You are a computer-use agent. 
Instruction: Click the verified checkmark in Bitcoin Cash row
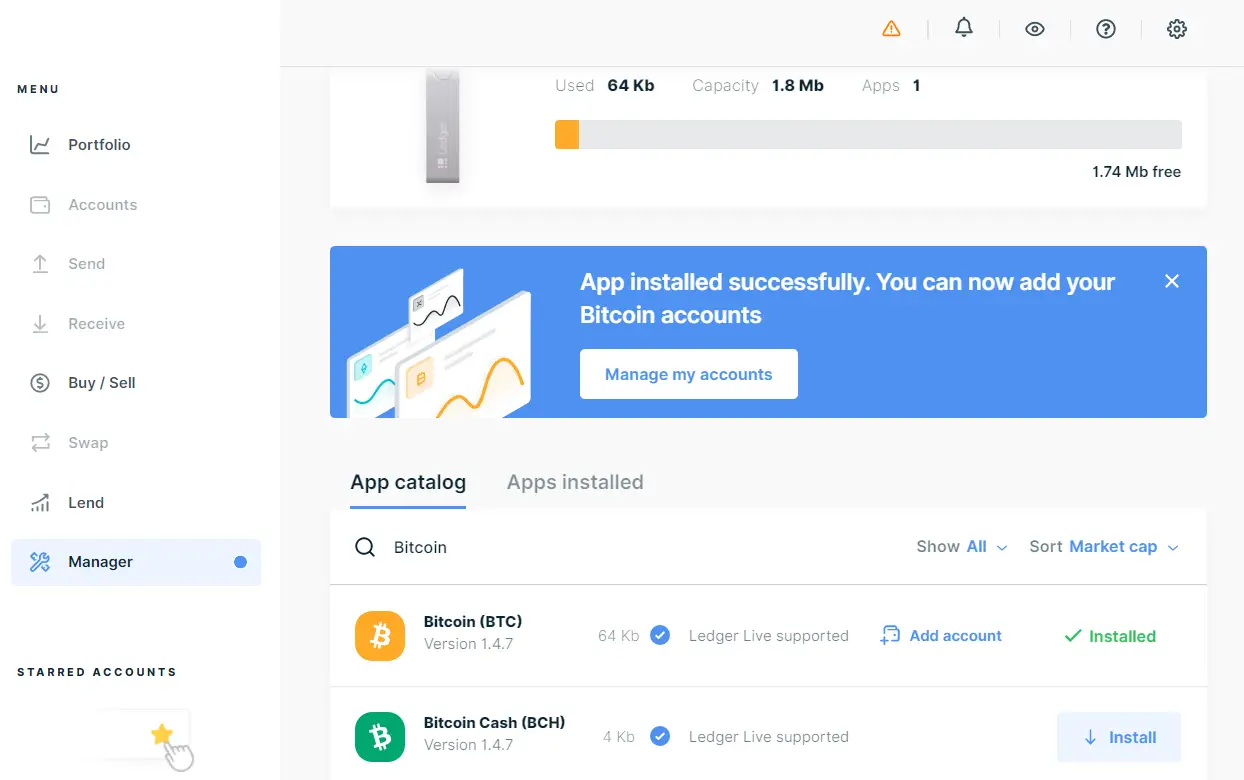[x=660, y=736]
